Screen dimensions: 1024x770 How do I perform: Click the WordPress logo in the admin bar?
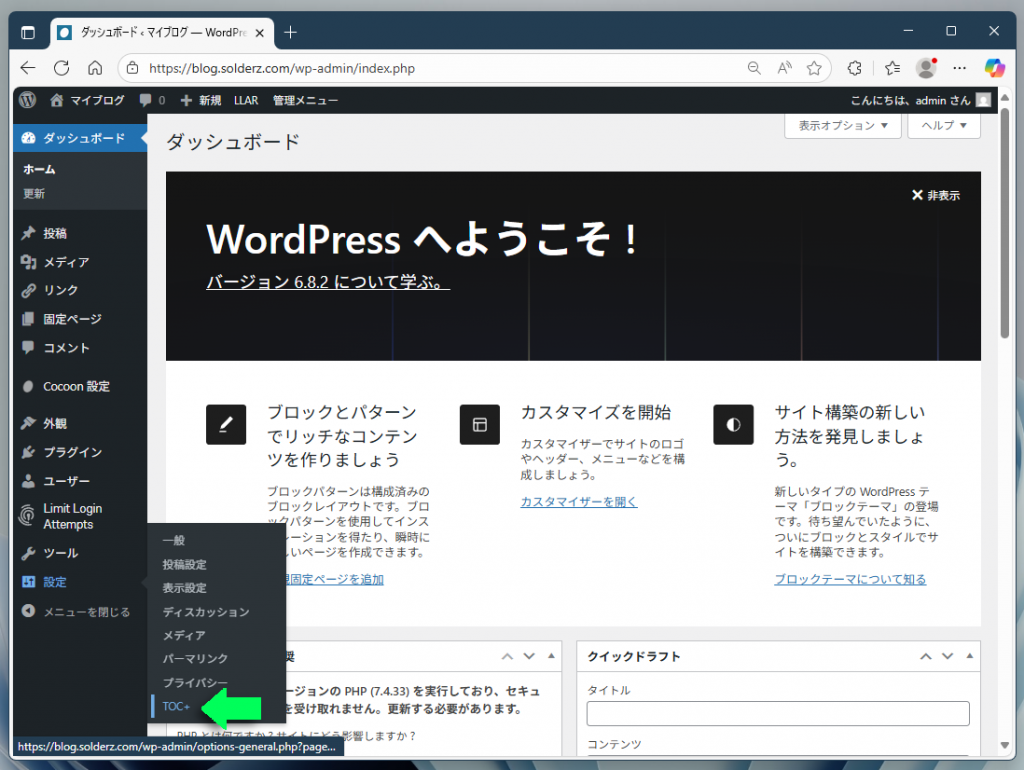[x=25, y=100]
